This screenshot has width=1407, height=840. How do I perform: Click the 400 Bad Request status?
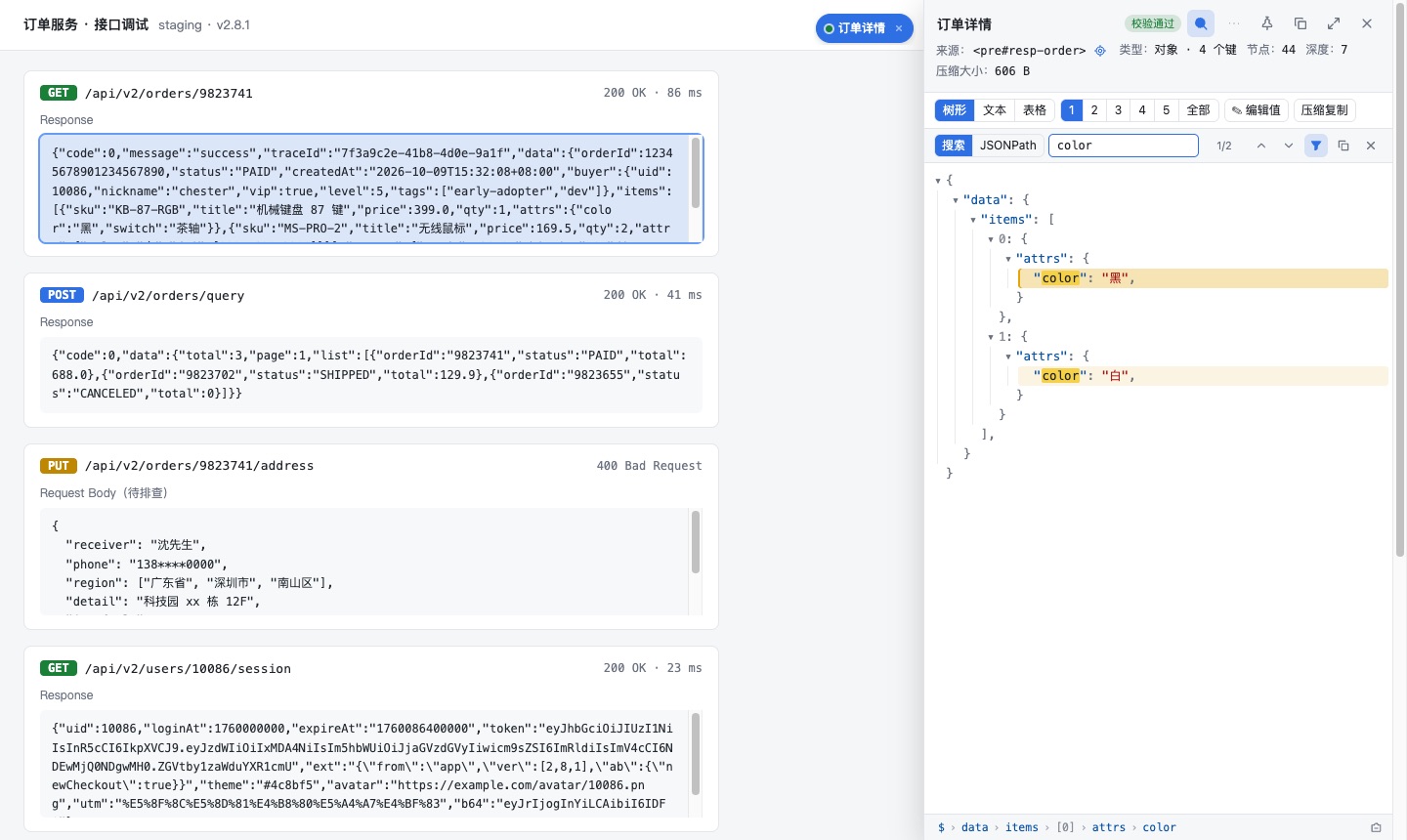(650, 466)
